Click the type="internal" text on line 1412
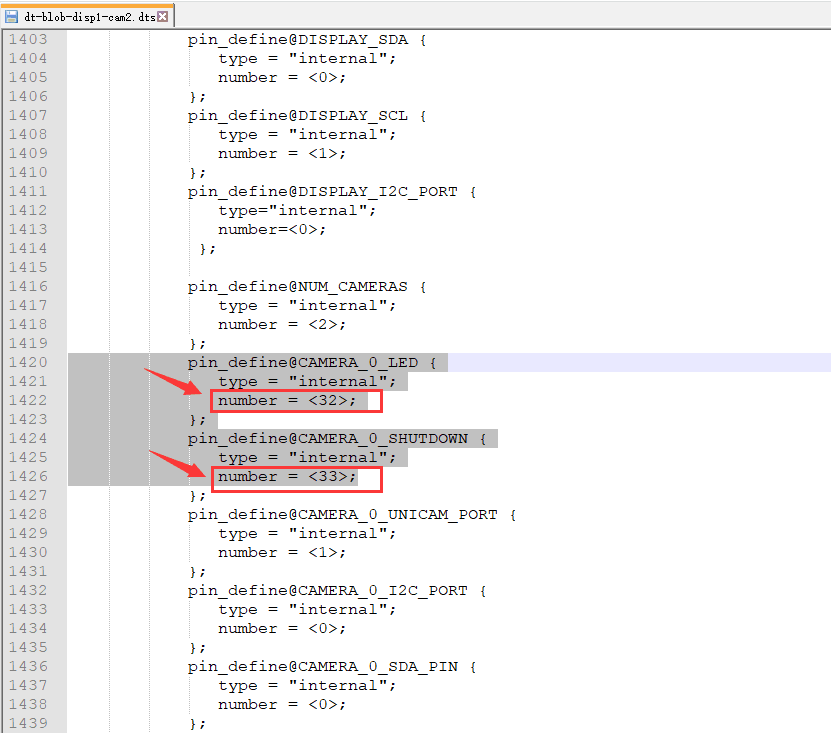Viewport: 831px width, 733px height. click(297, 211)
